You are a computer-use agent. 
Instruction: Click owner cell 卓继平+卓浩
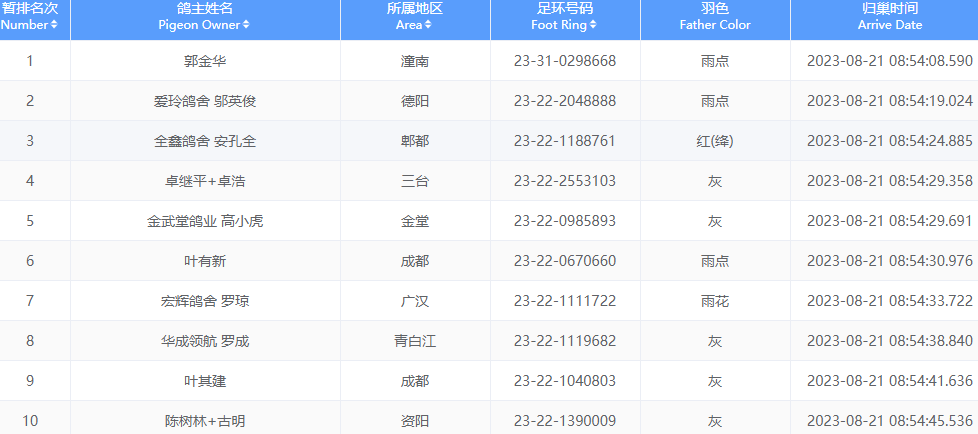point(205,181)
